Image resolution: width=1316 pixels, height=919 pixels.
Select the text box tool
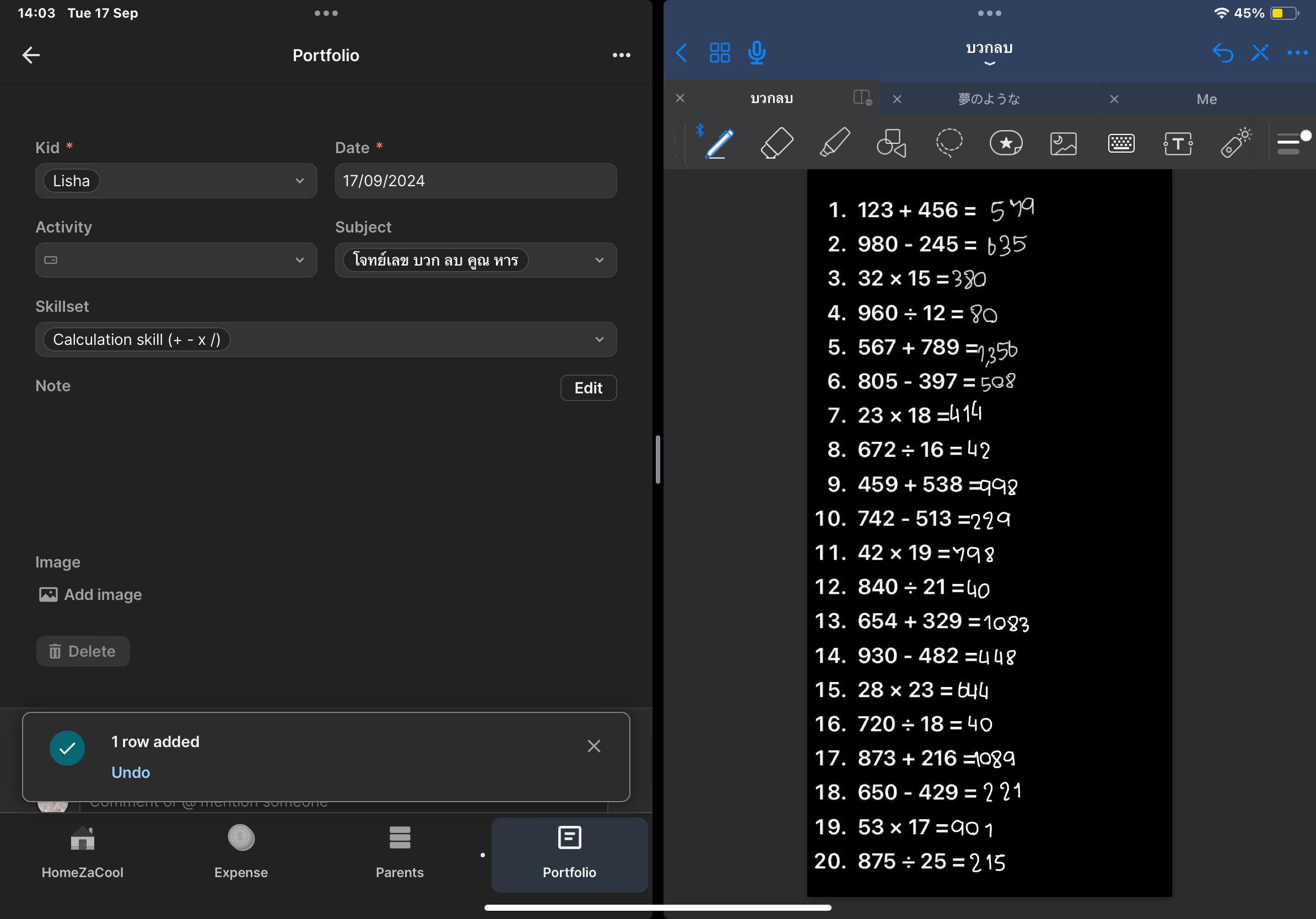[1178, 143]
